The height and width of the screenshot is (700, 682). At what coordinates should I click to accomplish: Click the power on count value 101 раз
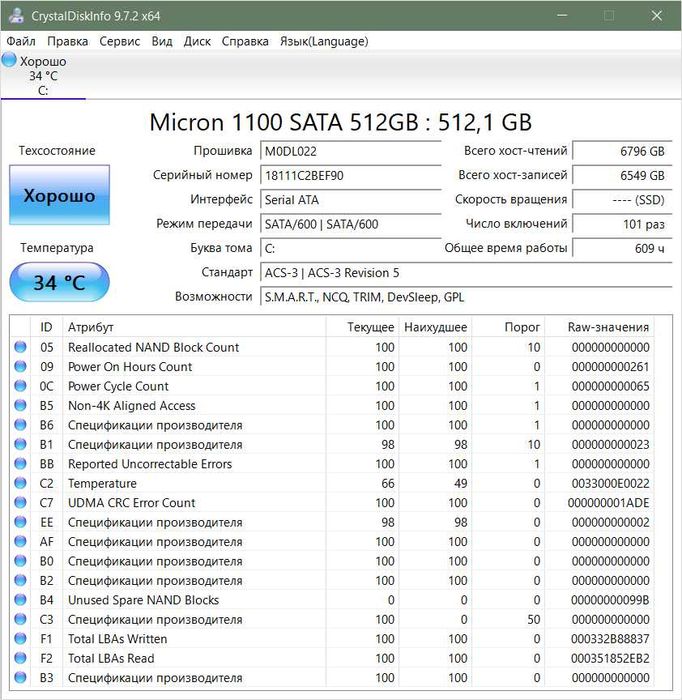(622, 224)
